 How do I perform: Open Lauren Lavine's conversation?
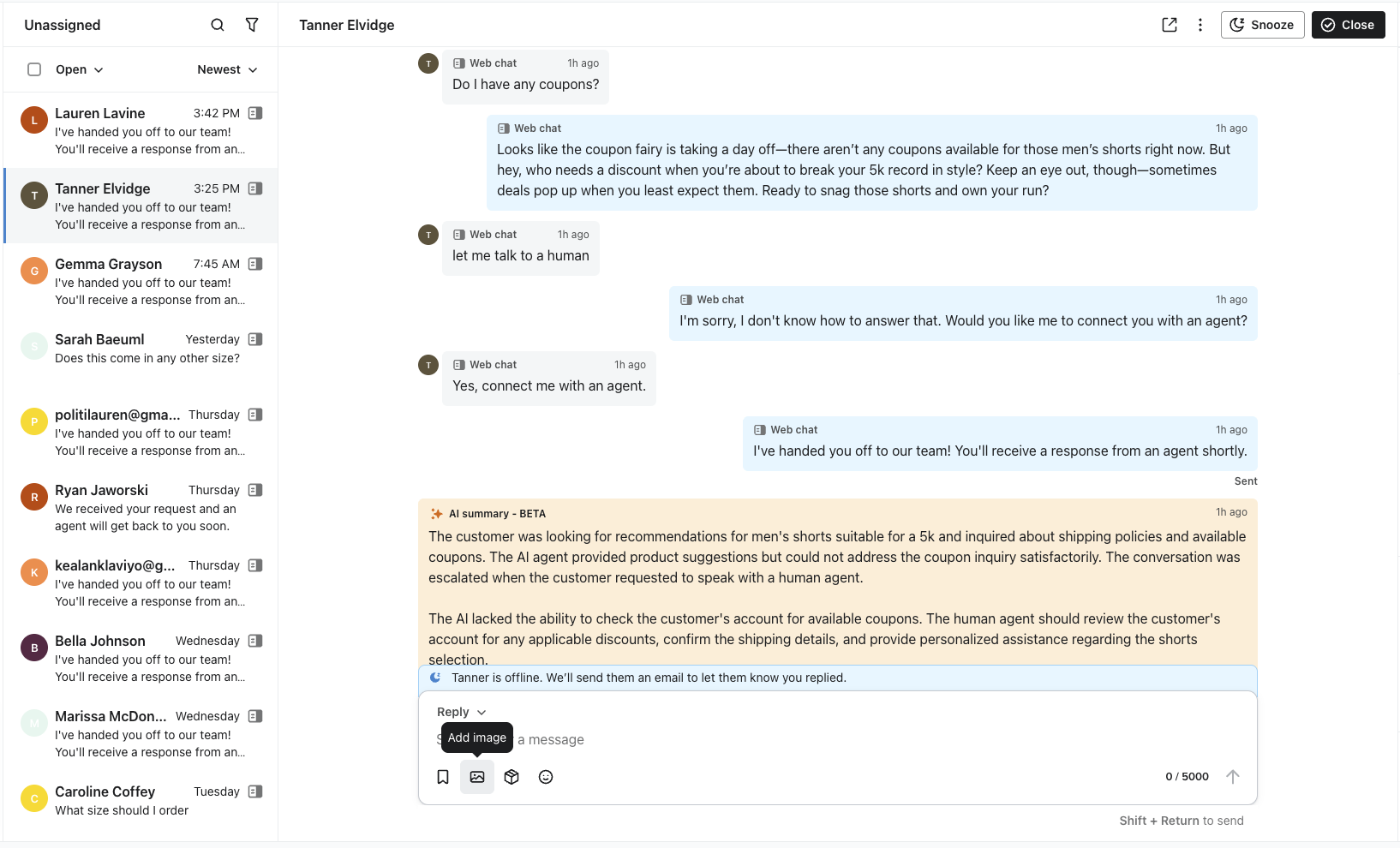[141, 130]
